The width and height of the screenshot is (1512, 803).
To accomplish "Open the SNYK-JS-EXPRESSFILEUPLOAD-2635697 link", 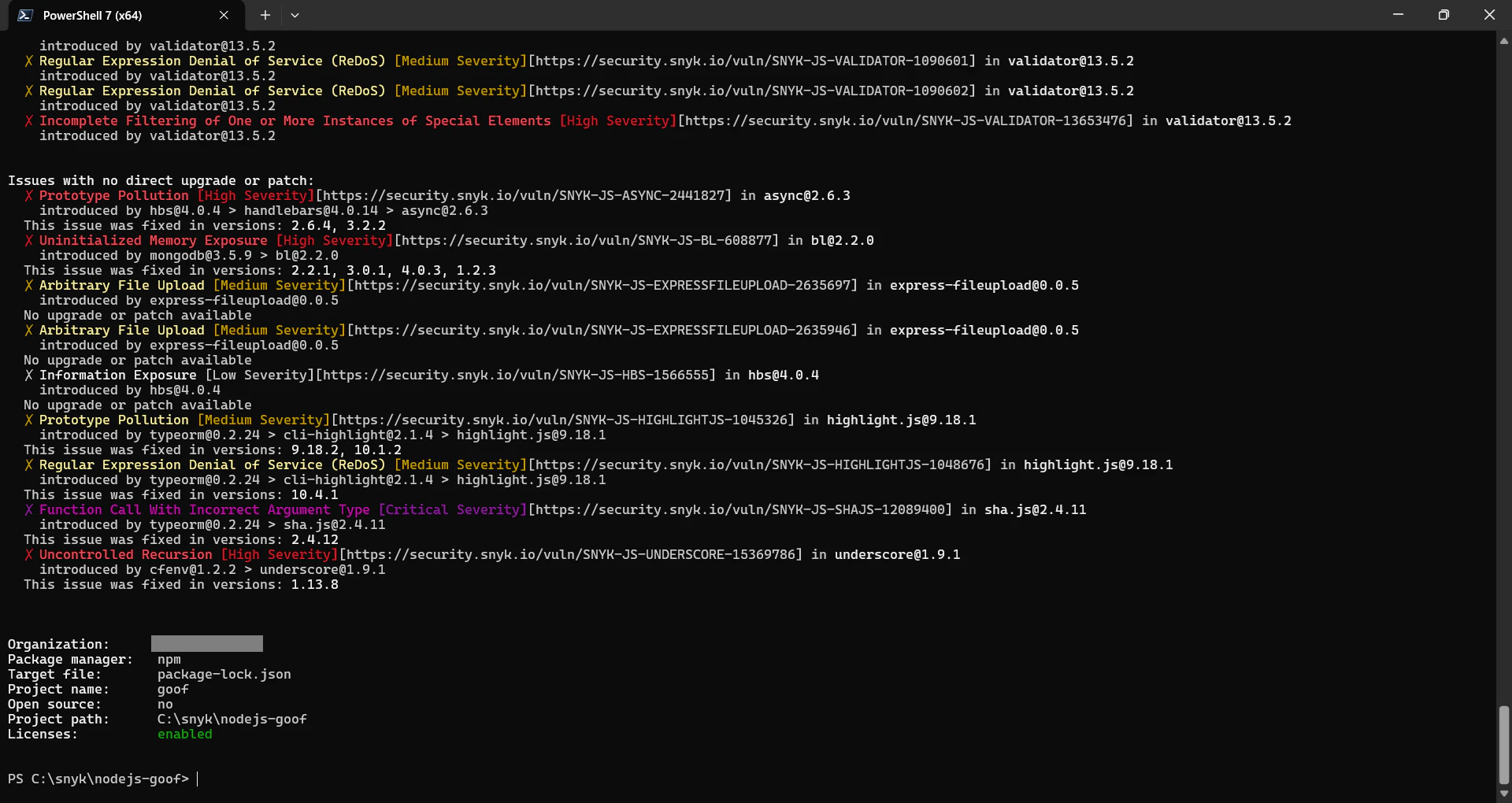I will coord(602,286).
